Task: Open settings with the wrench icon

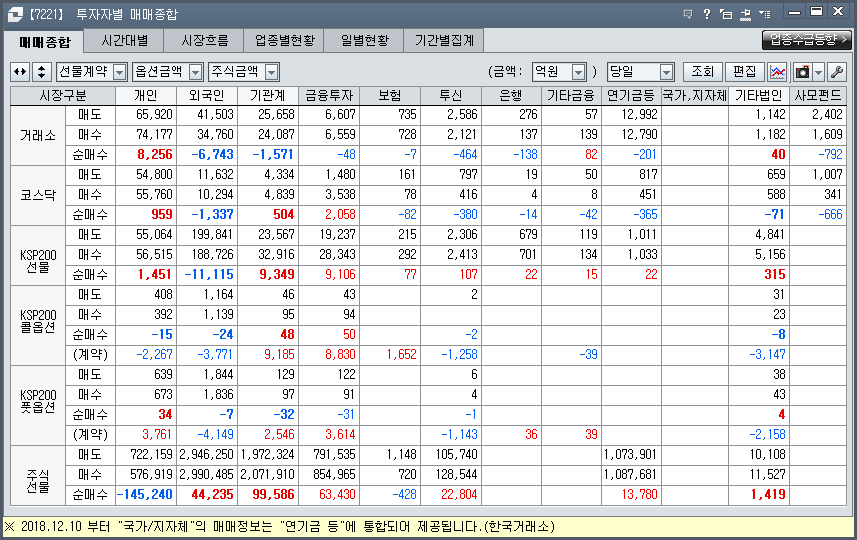Action: [x=837, y=72]
